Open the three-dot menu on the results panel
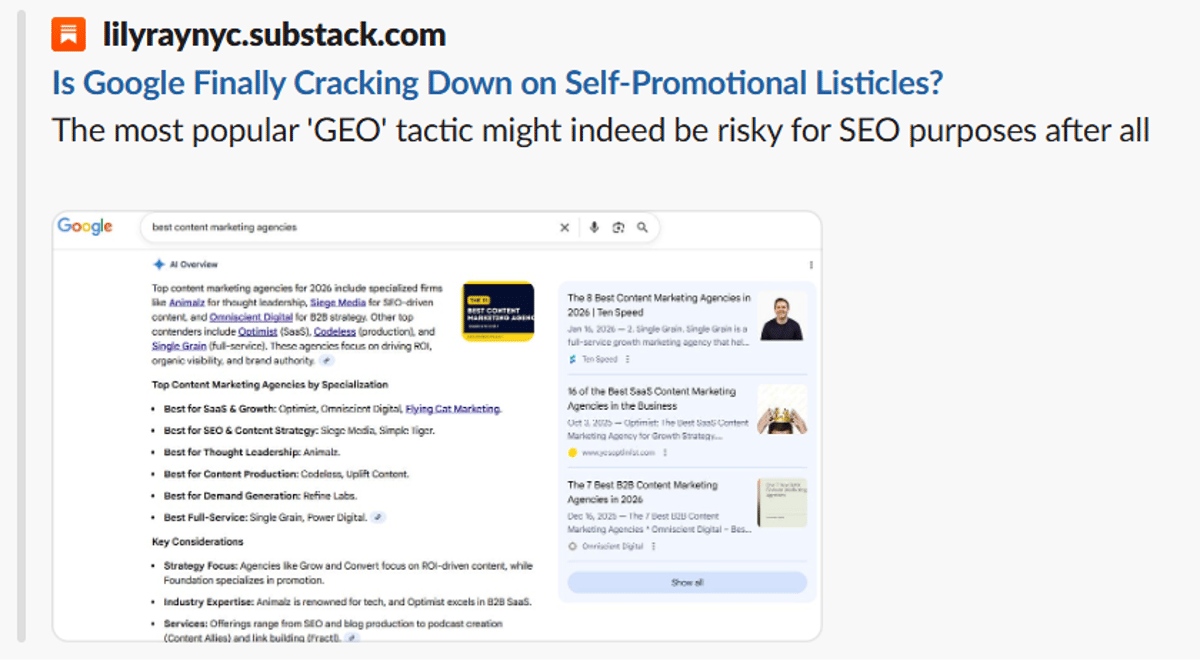This screenshot has width=1200, height=671. [812, 263]
